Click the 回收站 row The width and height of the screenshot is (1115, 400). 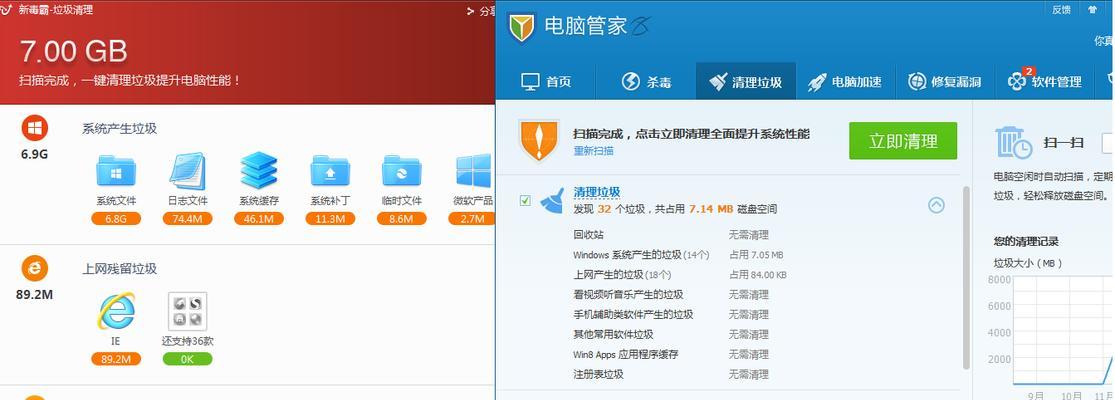click(x=671, y=234)
